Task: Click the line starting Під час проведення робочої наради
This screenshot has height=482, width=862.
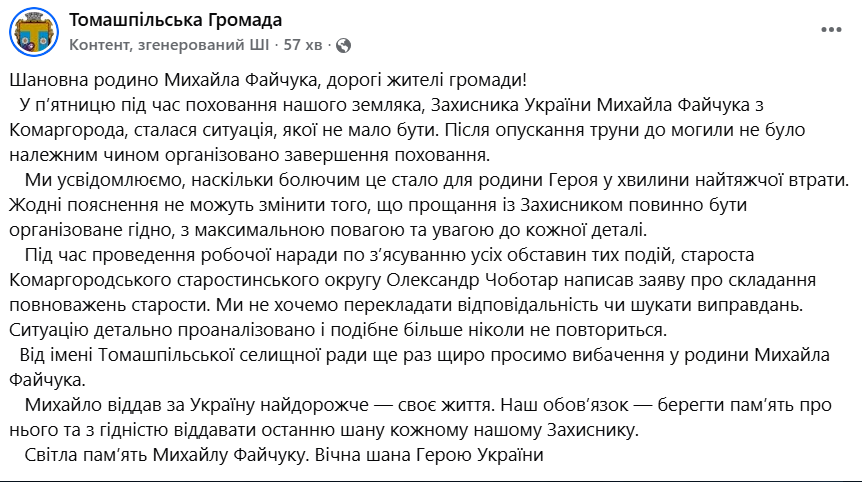Action: (390, 255)
